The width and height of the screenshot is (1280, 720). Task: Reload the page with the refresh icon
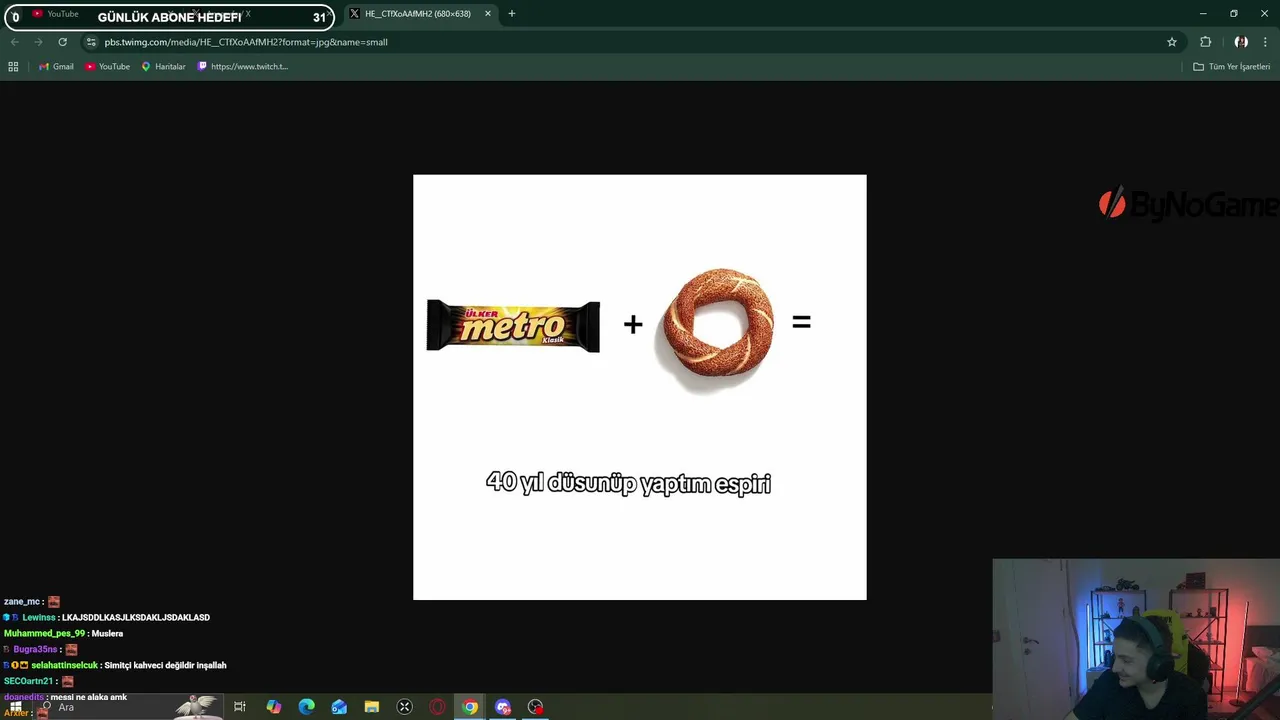pos(62,42)
